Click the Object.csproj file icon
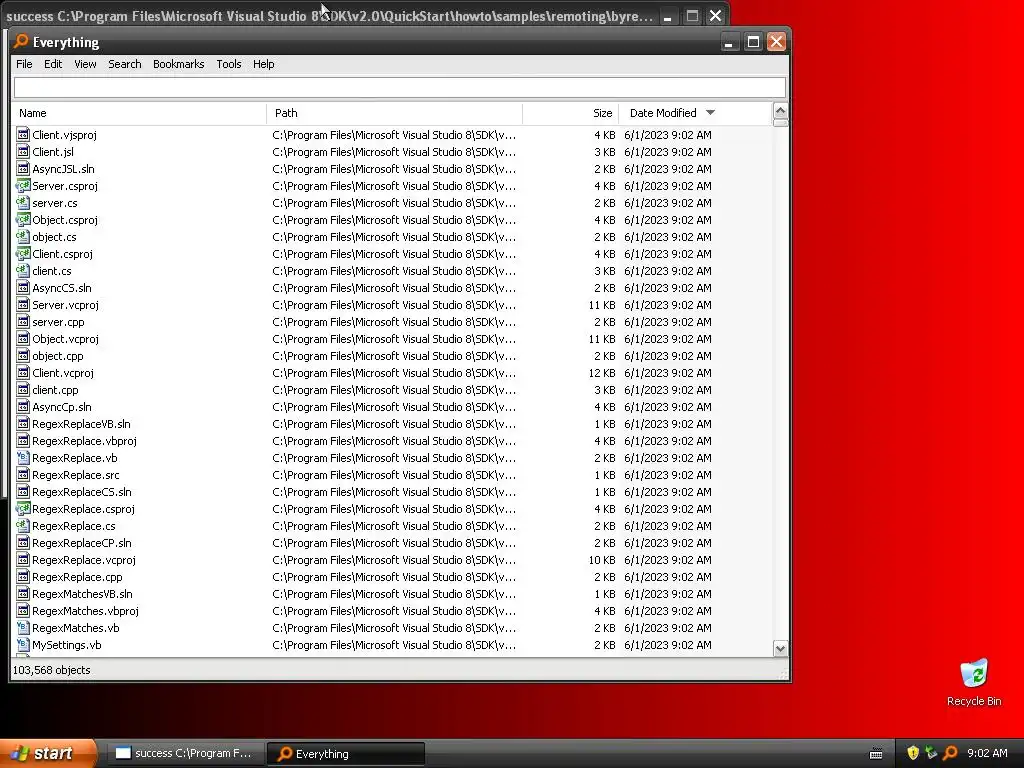 23,219
